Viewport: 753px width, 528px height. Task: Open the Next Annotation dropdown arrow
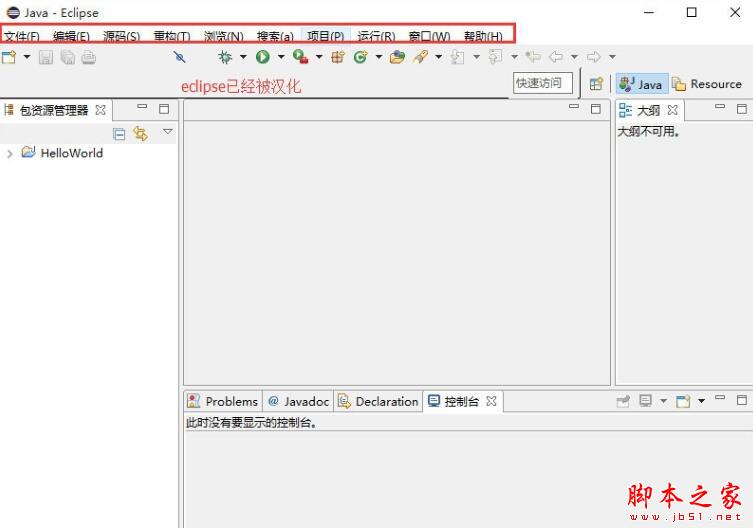[x=476, y=57]
